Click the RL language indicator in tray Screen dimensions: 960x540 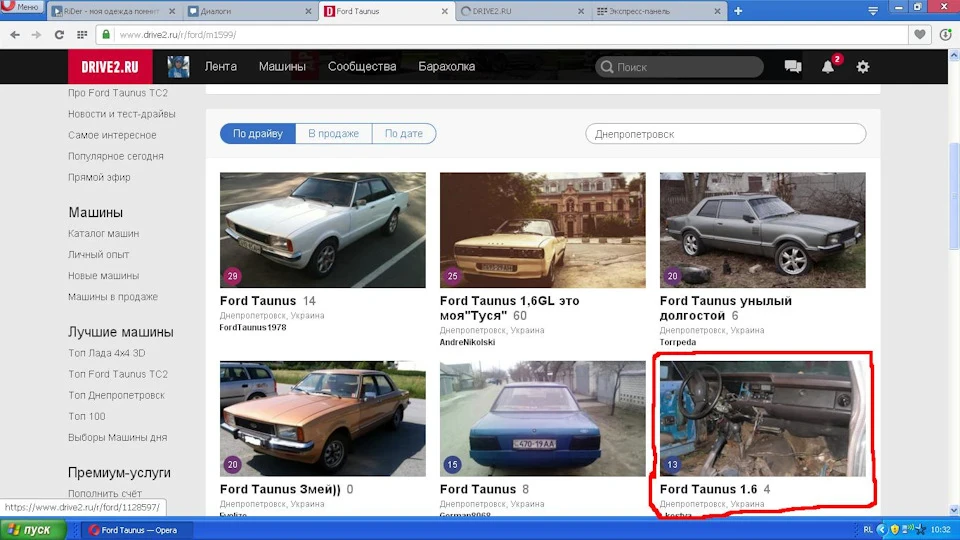(868, 530)
